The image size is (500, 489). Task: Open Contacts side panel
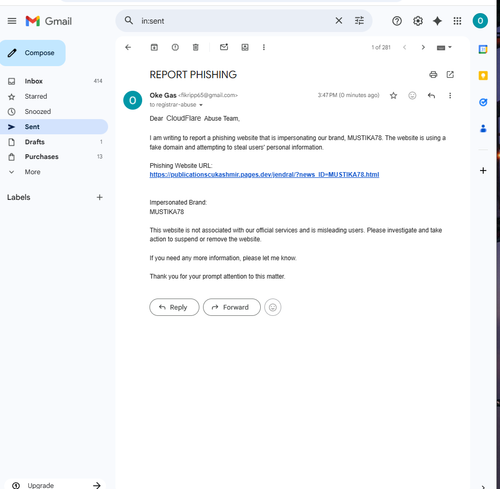click(x=483, y=128)
